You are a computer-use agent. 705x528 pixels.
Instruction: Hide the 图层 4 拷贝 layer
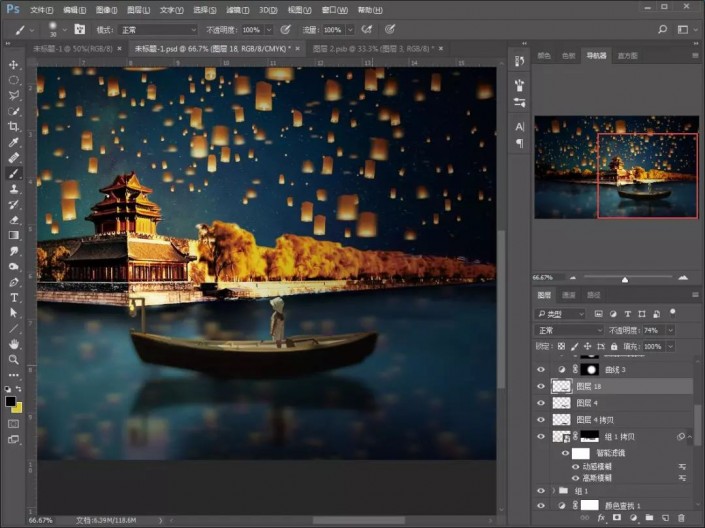tap(541, 420)
